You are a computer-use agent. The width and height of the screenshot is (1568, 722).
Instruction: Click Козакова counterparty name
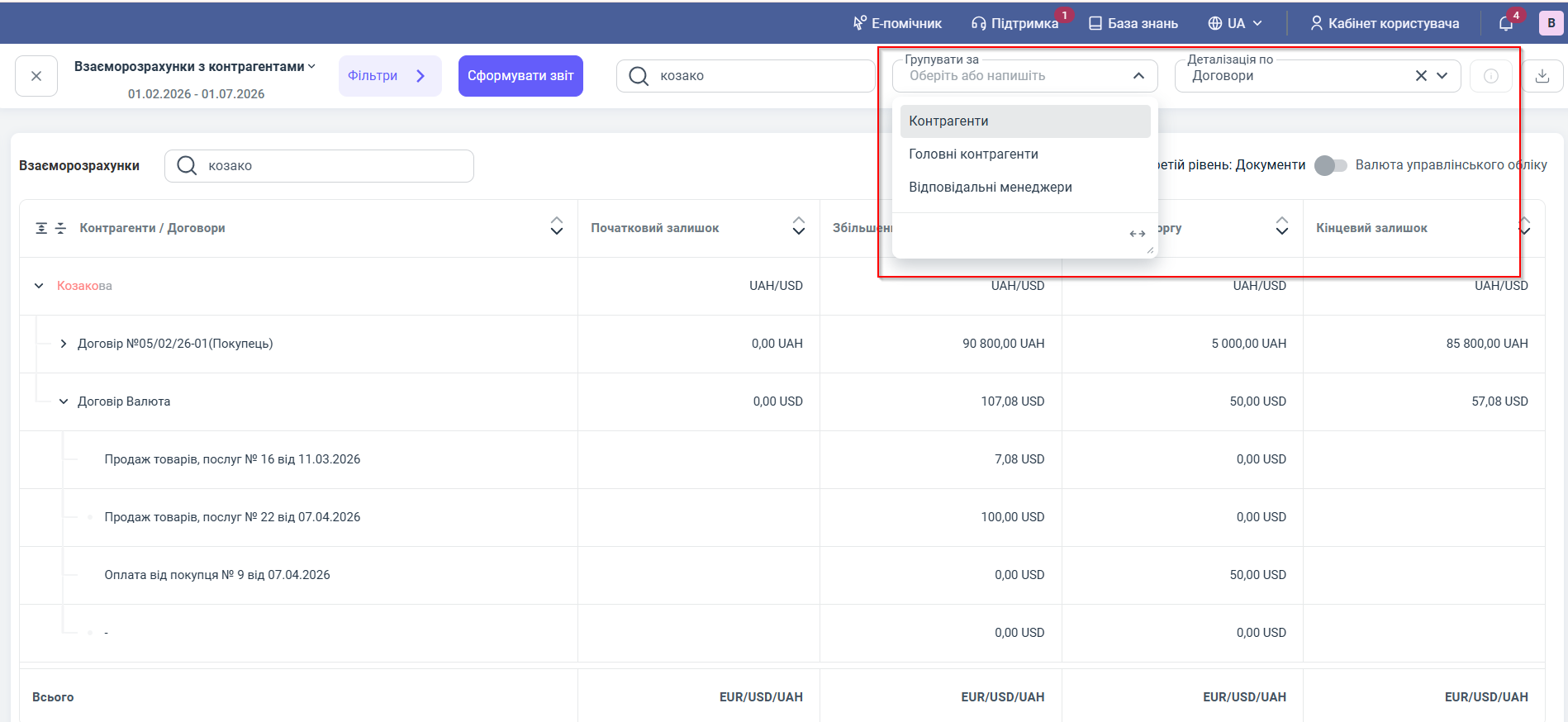coord(84,286)
